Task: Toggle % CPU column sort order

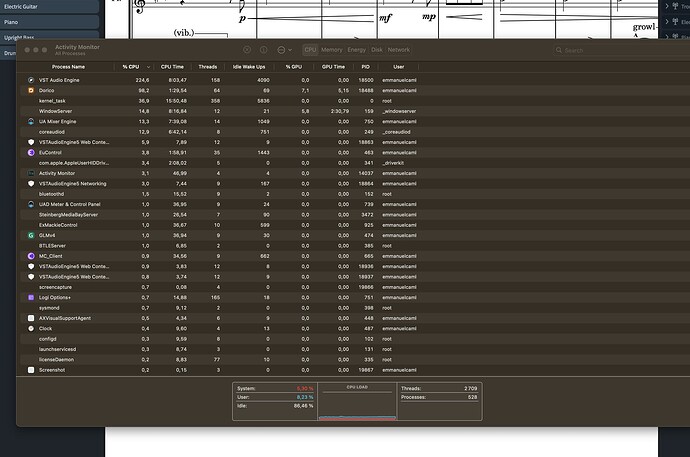Action: click(x=135, y=67)
